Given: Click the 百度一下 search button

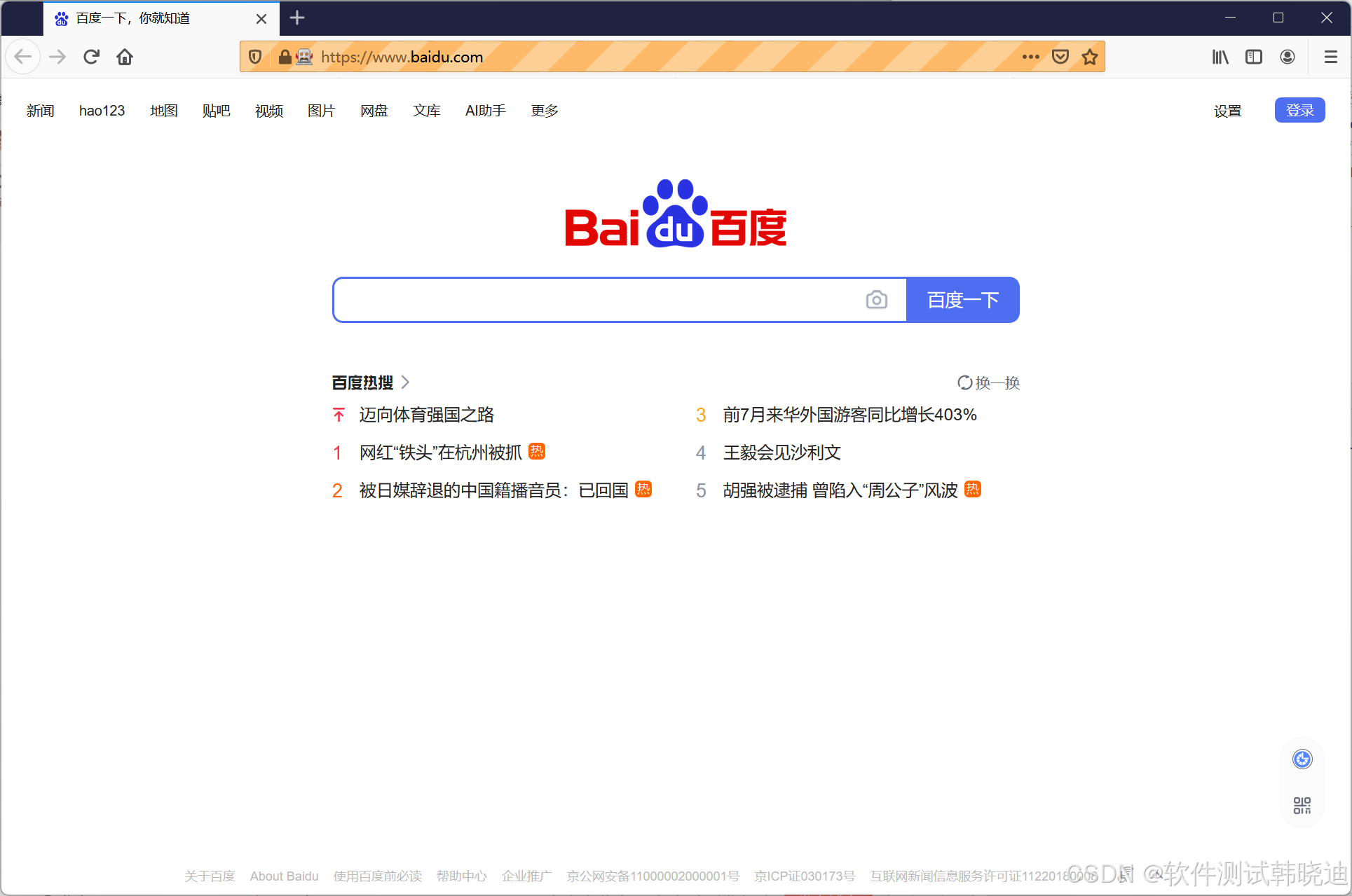Looking at the screenshot, I should pos(963,300).
